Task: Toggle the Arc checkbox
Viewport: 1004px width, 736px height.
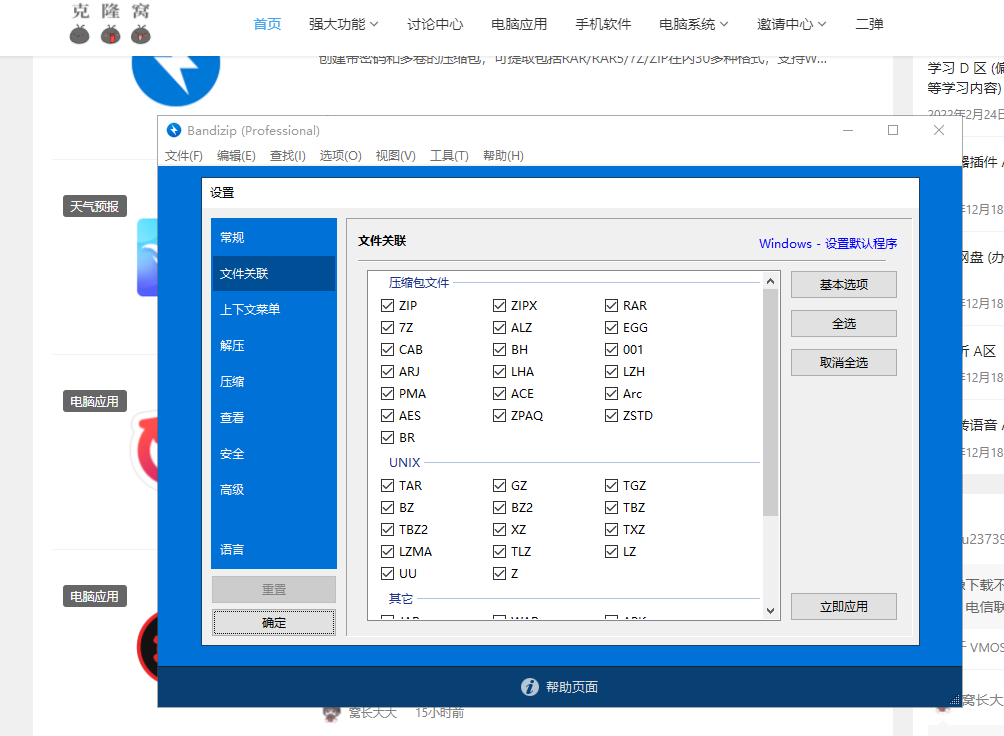Action: 611,393
